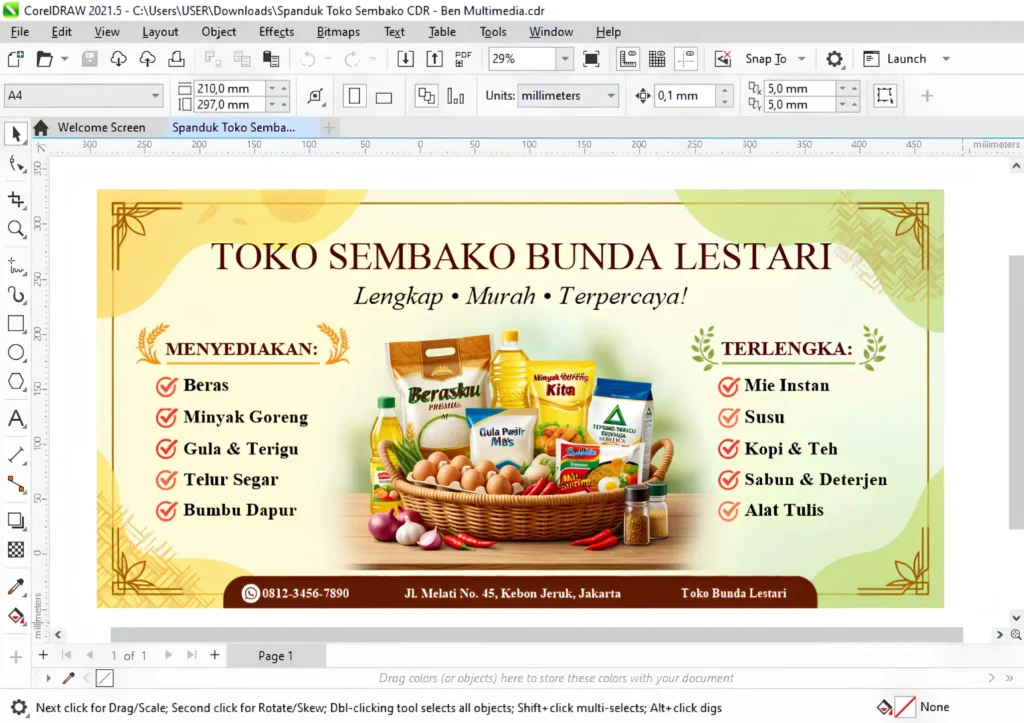Viewport: 1024px width, 723px height.
Task: Toggle All Pages layout option
Action: [426, 96]
